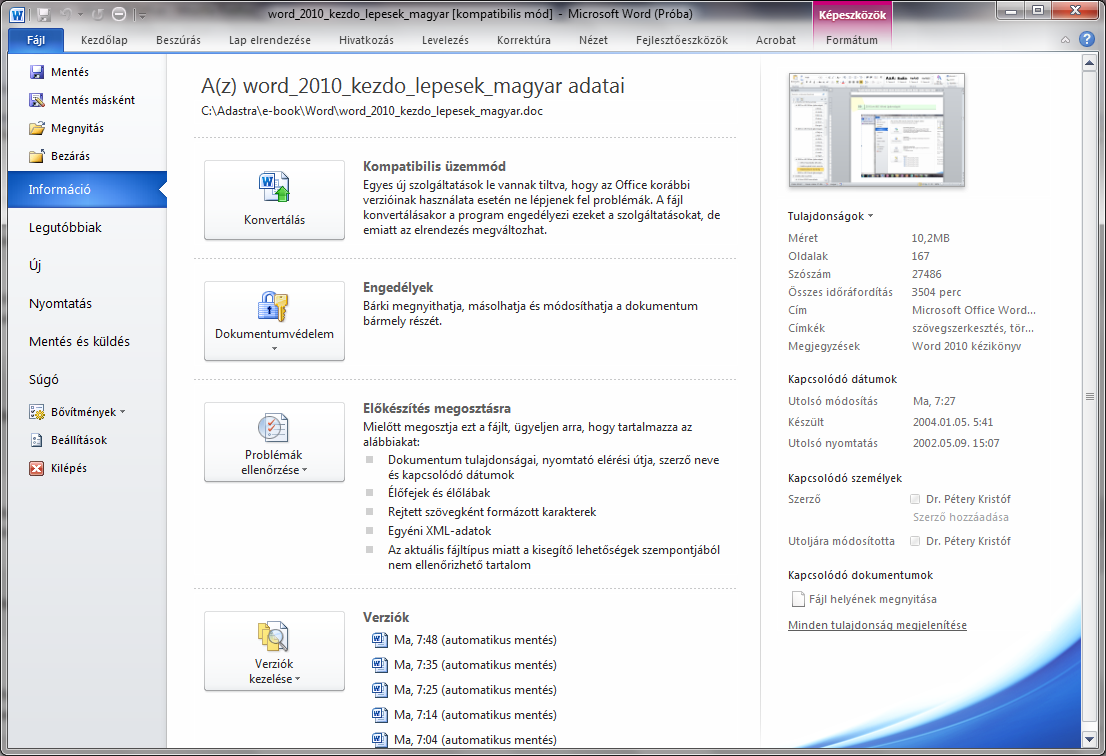The height and width of the screenshot is (756, 1106).
Task: Click Fájl helyének megnyitása link
Action: point(873,599)
